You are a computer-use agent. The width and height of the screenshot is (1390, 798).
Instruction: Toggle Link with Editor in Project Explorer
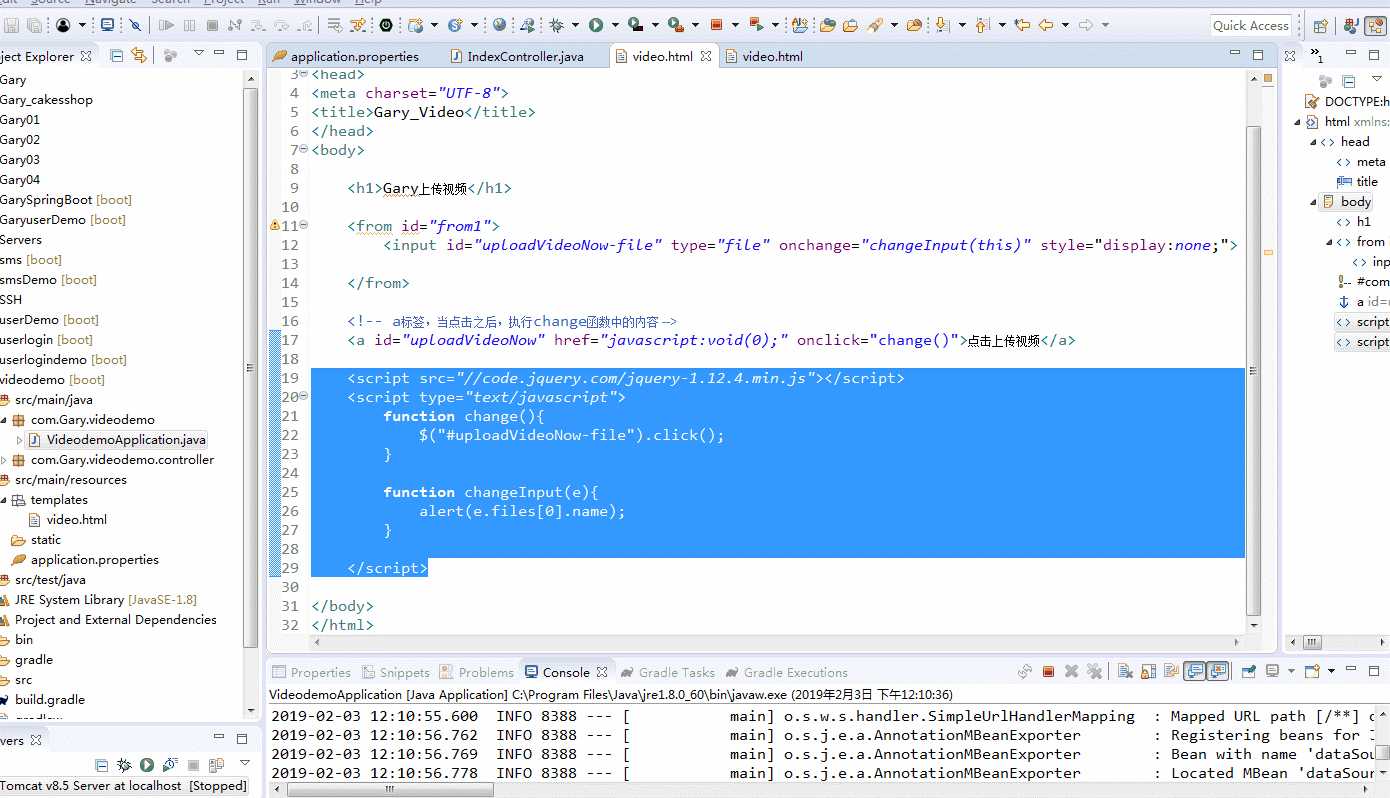pyautogui.click(x=139, y=56)
